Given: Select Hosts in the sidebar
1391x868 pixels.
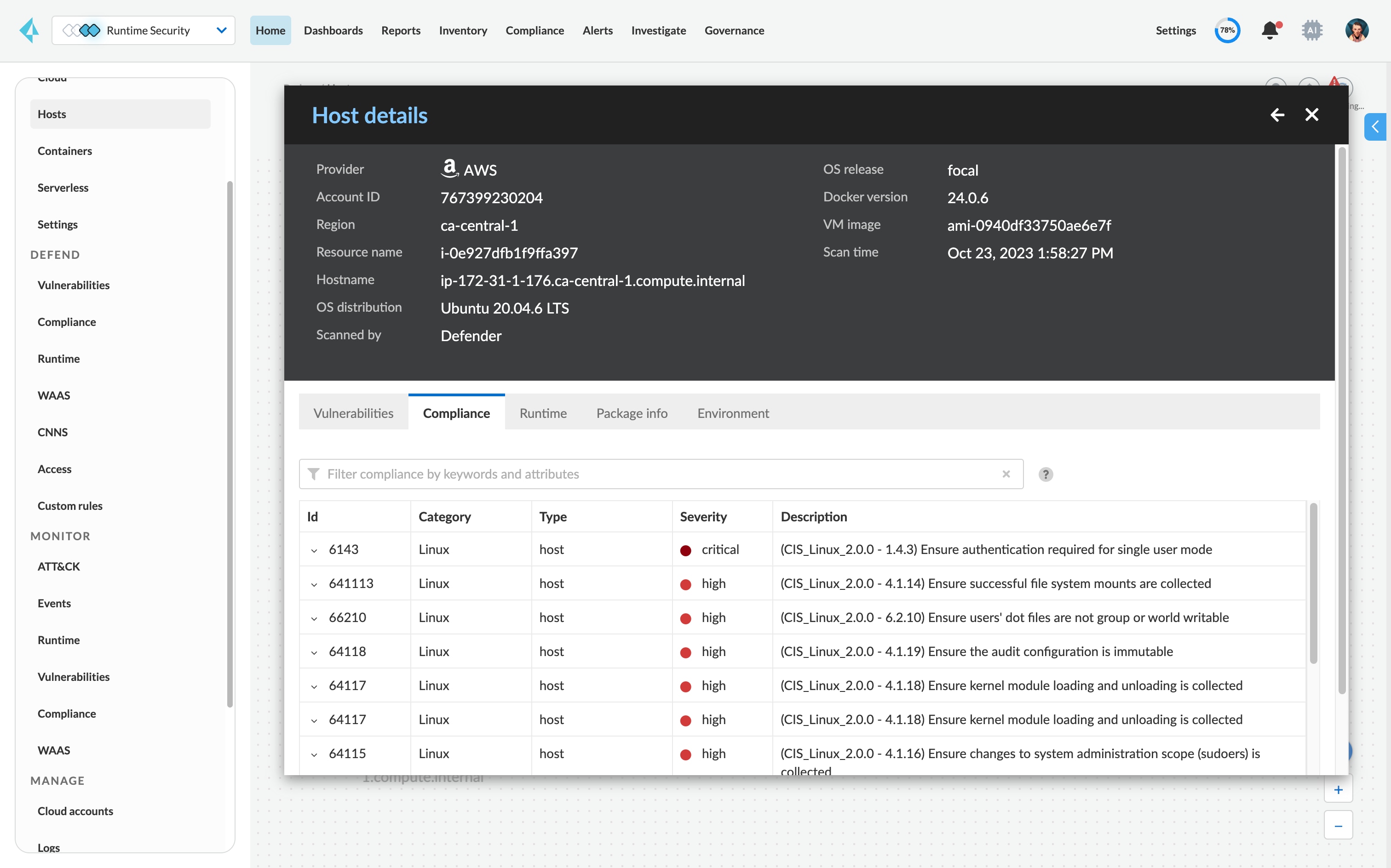Looking at the screenshot, I should [52, 114].
